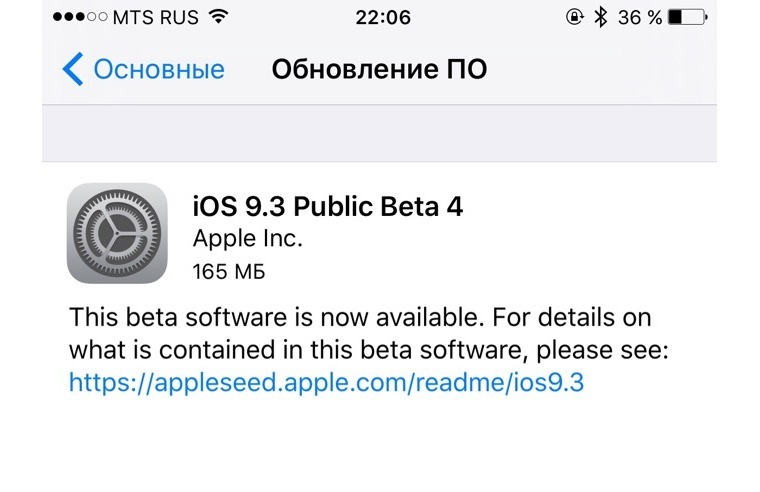Tap the rotation lock icon
760x492 pixels.
click(575, 17)
